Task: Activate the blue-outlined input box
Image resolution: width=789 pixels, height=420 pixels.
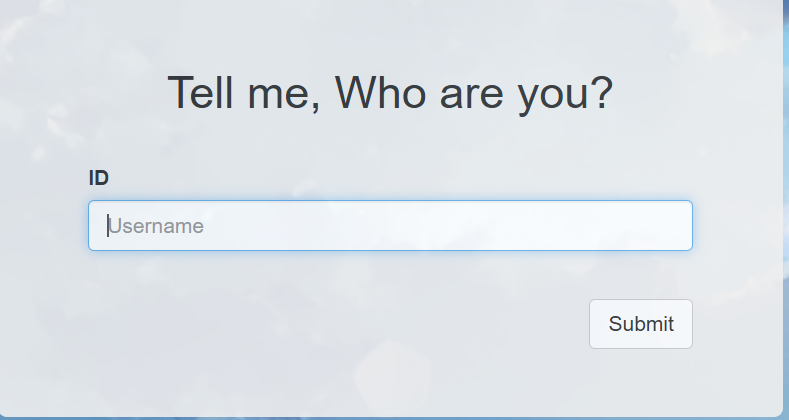Action: pos(390,226)
